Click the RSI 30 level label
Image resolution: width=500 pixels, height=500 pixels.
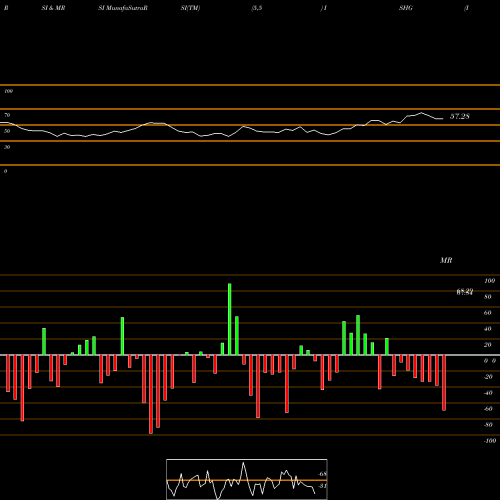pos(7,147)
